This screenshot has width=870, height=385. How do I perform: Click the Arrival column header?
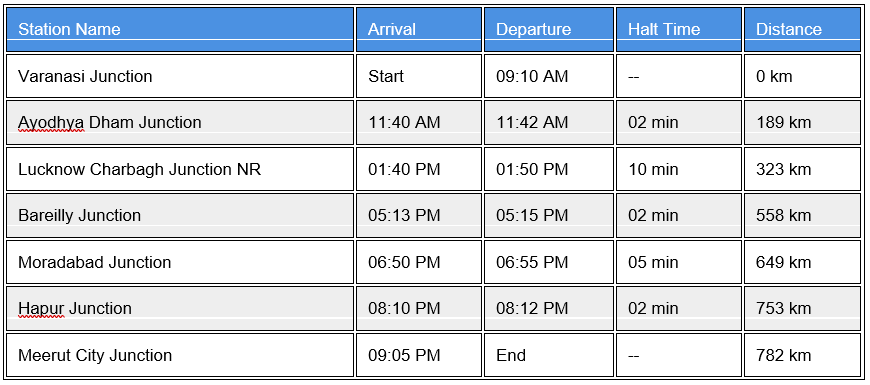pos(419,29)
